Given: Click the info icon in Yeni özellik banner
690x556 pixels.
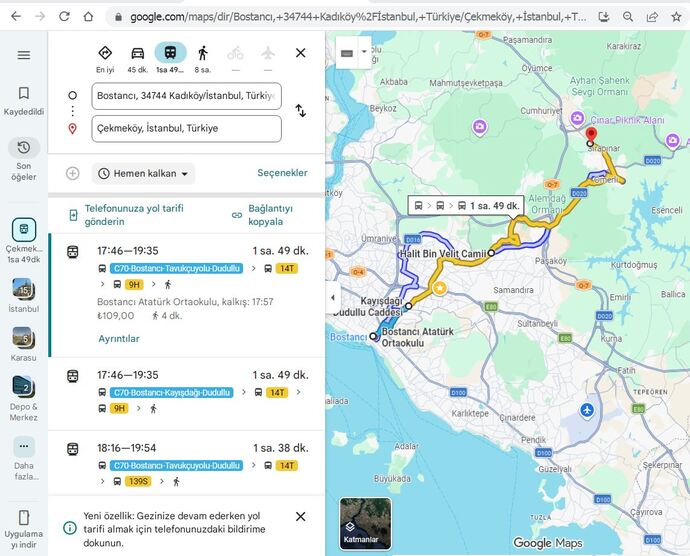Looking at the screenshot, I should (x=70, y=528).
